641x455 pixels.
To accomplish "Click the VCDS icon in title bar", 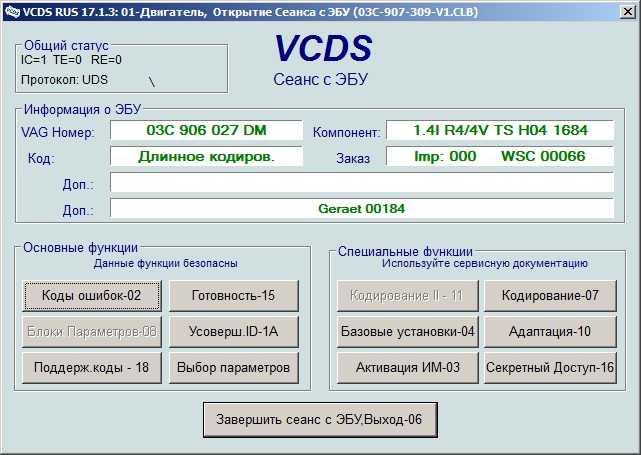I will 12,12.
